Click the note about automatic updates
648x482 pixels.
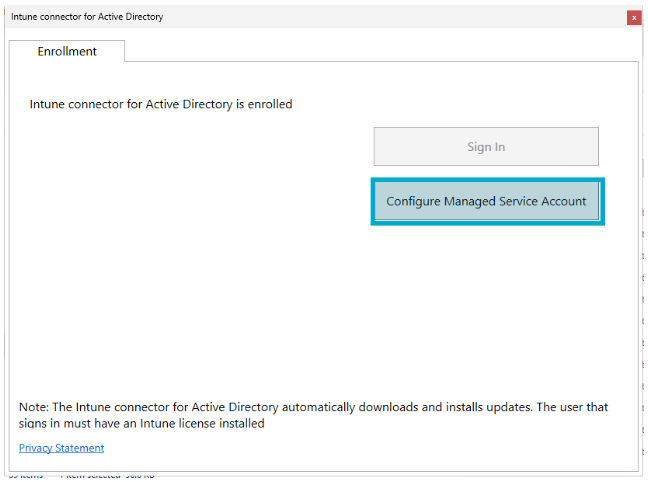point(313,415)
